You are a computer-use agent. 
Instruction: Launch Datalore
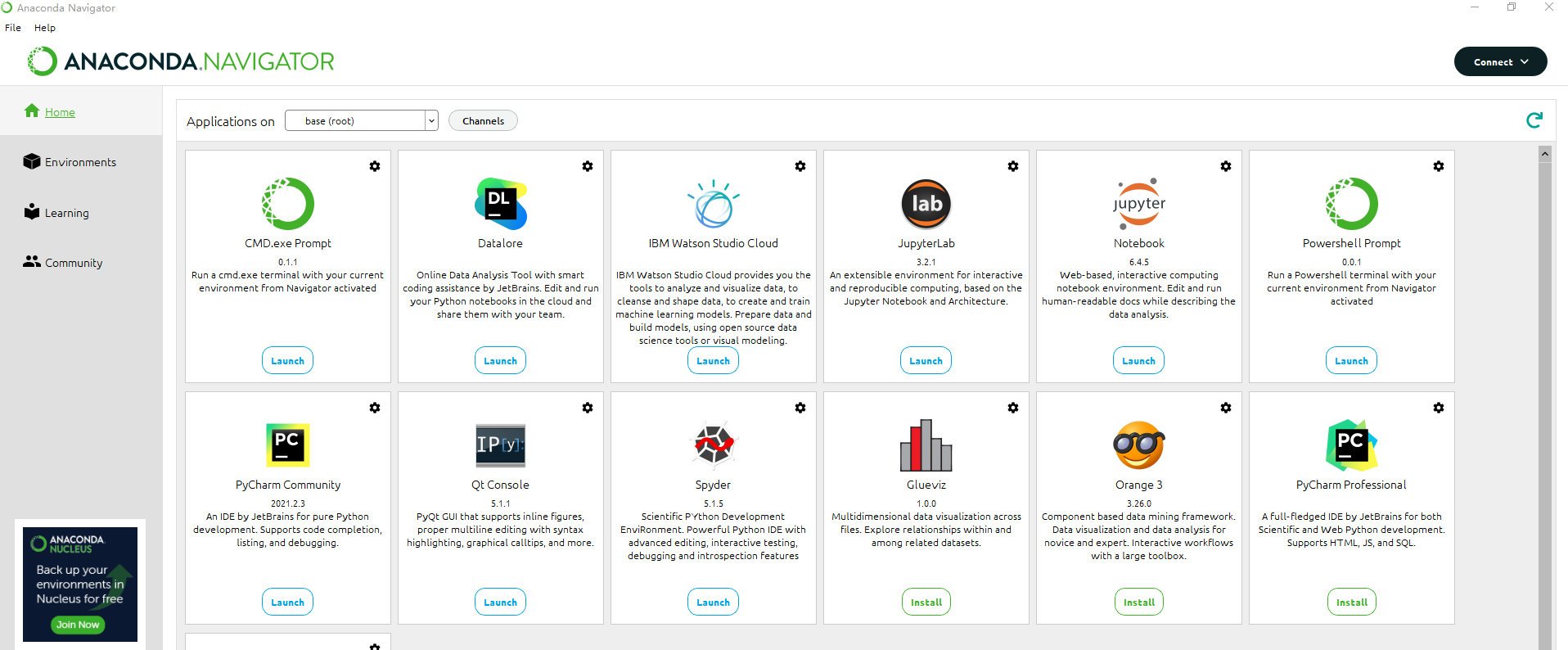click(x=501, y=360)
